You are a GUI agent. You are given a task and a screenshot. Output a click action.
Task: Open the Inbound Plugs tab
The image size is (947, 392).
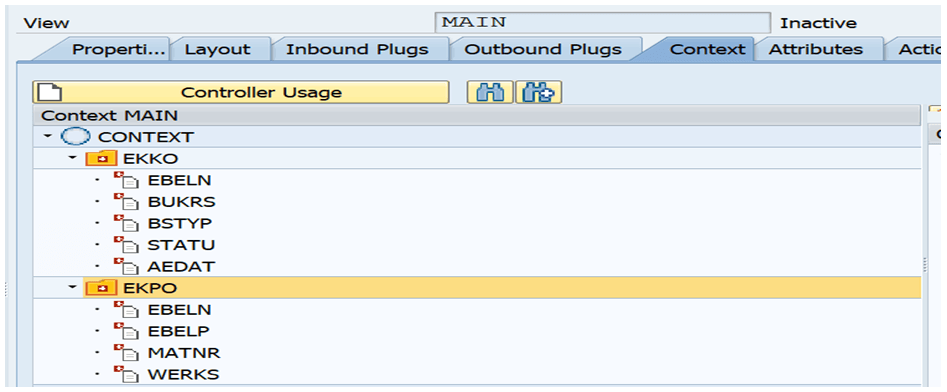click(x=357, y=49)
